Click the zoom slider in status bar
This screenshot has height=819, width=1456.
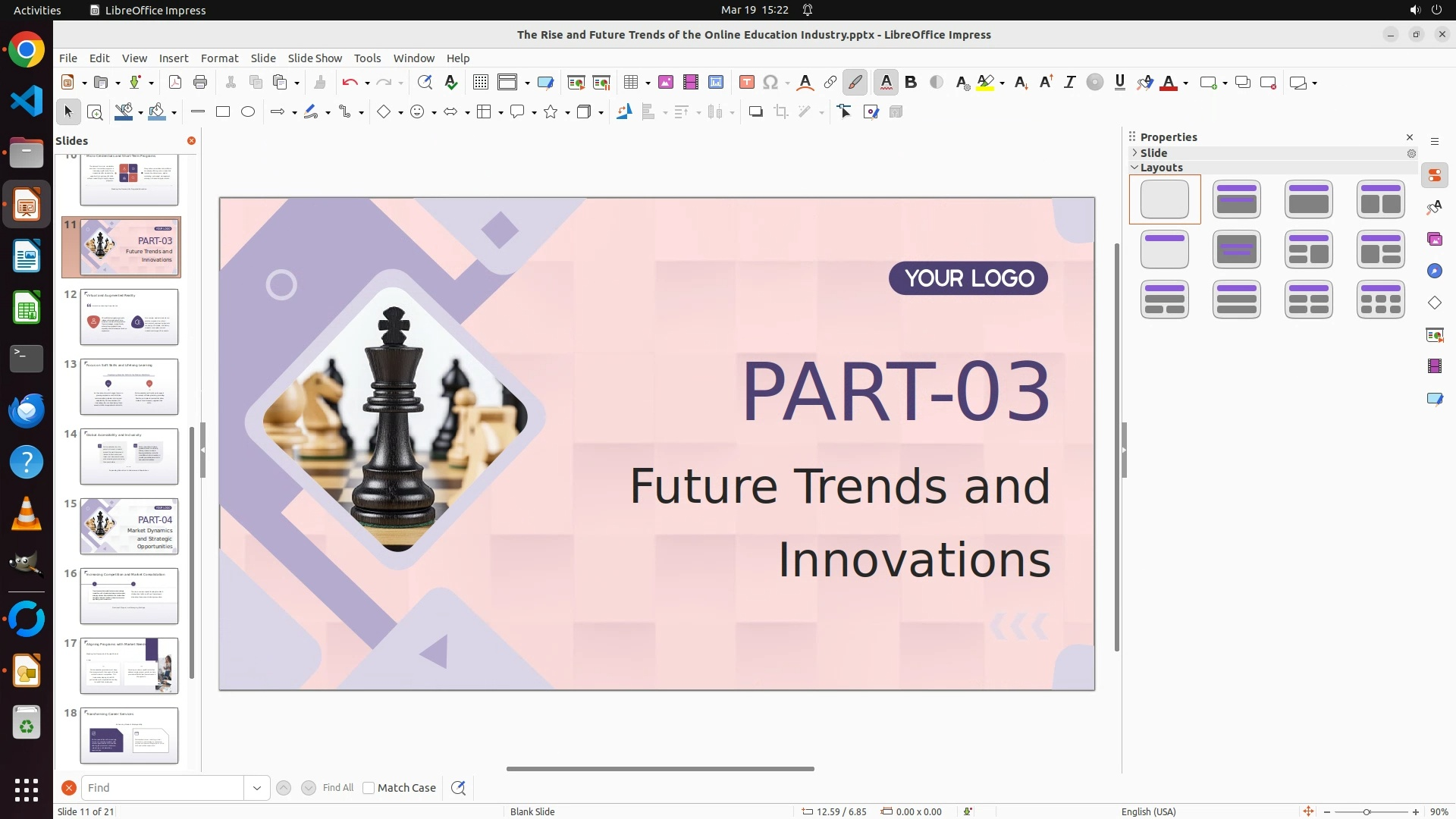[x=1367, y=811]
